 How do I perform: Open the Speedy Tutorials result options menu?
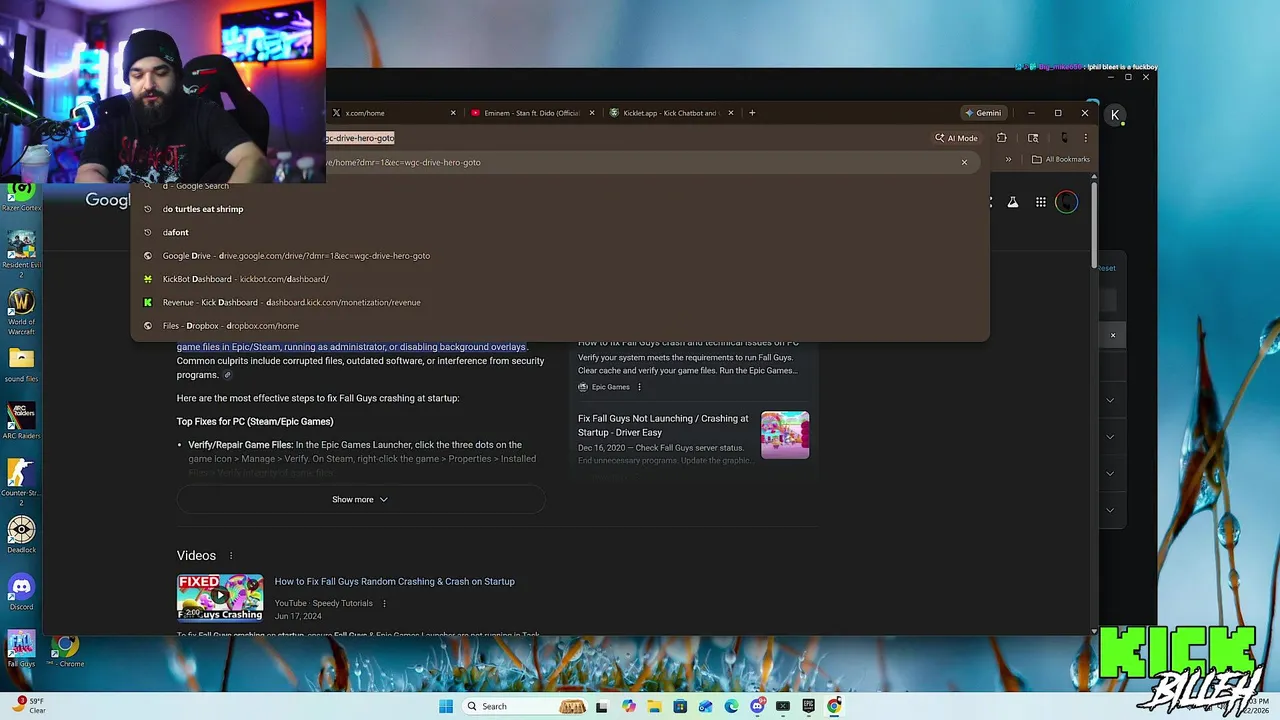(384, 604)
